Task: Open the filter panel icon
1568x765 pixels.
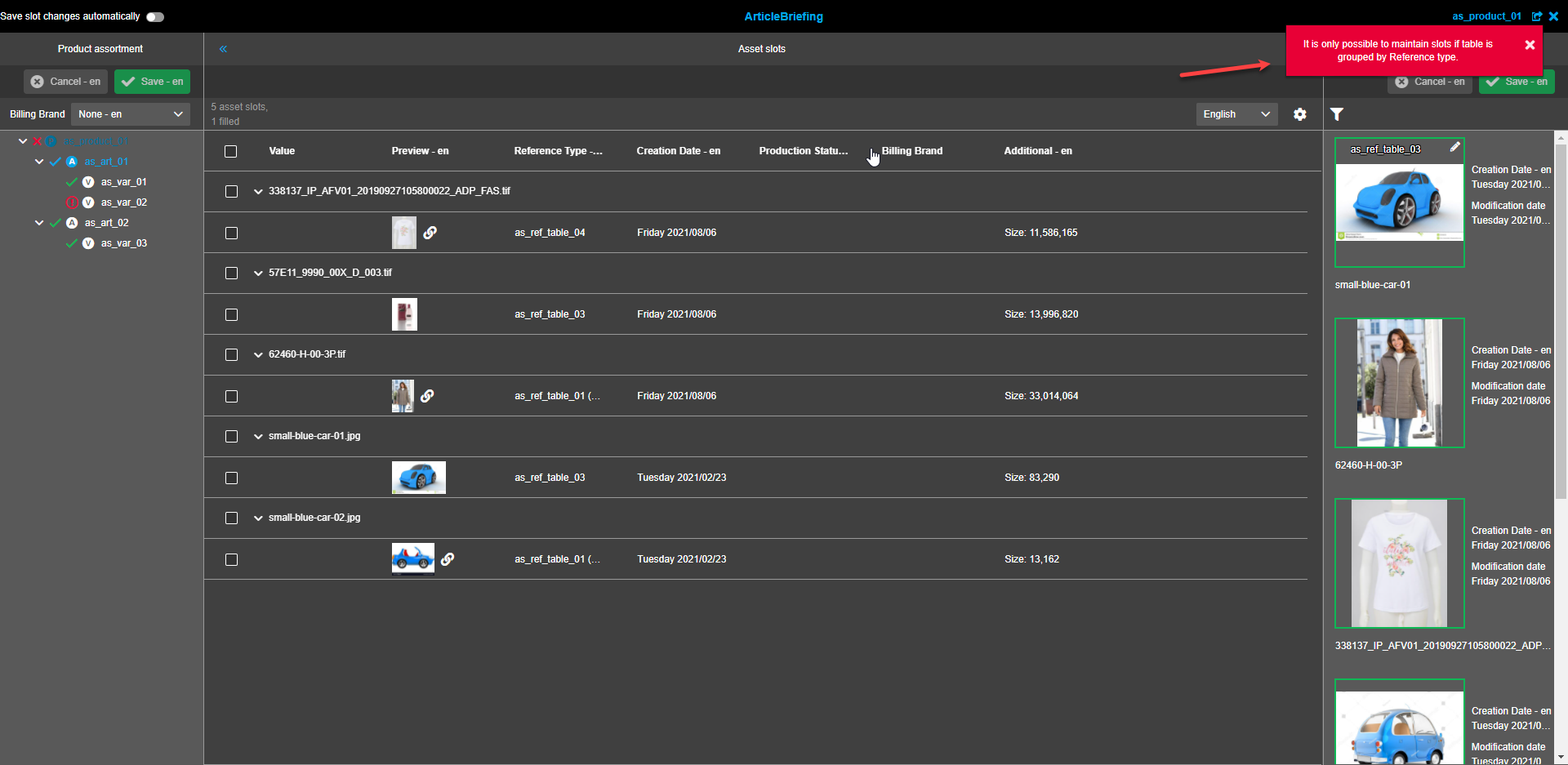Action: [1337, 114]
